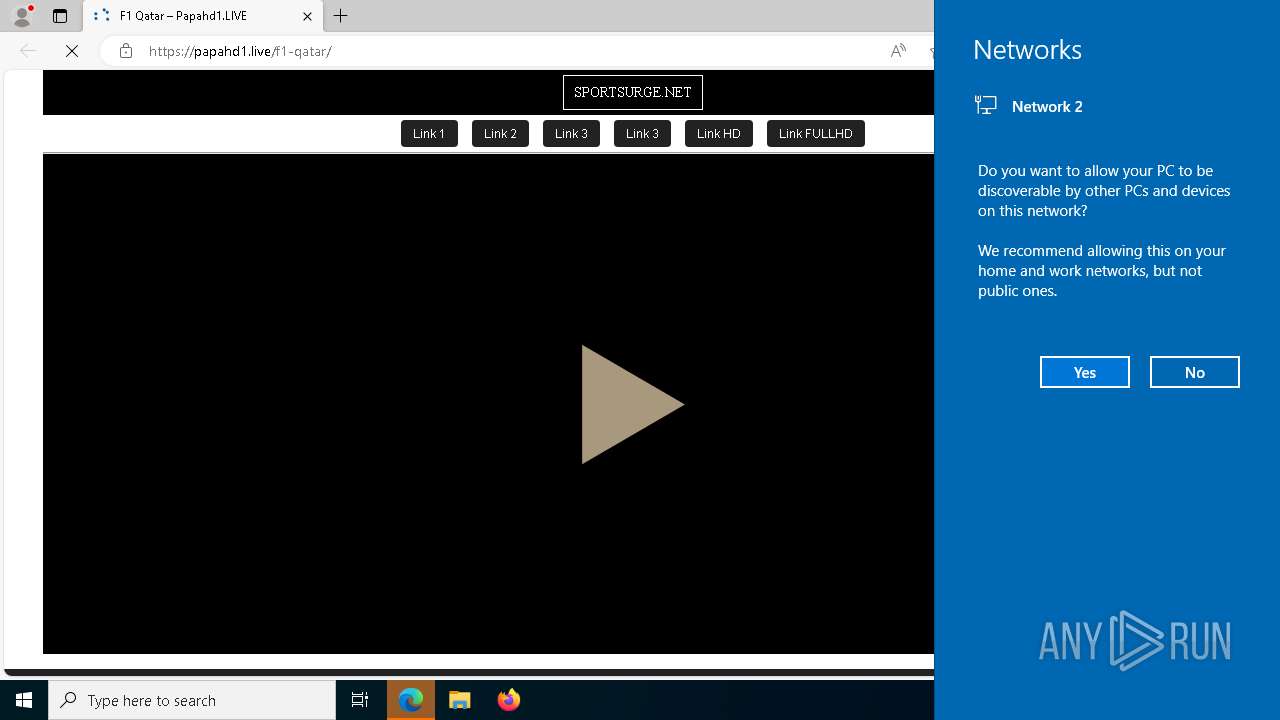This screenshot has width=1280, height=720.
Task: Click Yes to allow PC discovery
Action: 1085,372
